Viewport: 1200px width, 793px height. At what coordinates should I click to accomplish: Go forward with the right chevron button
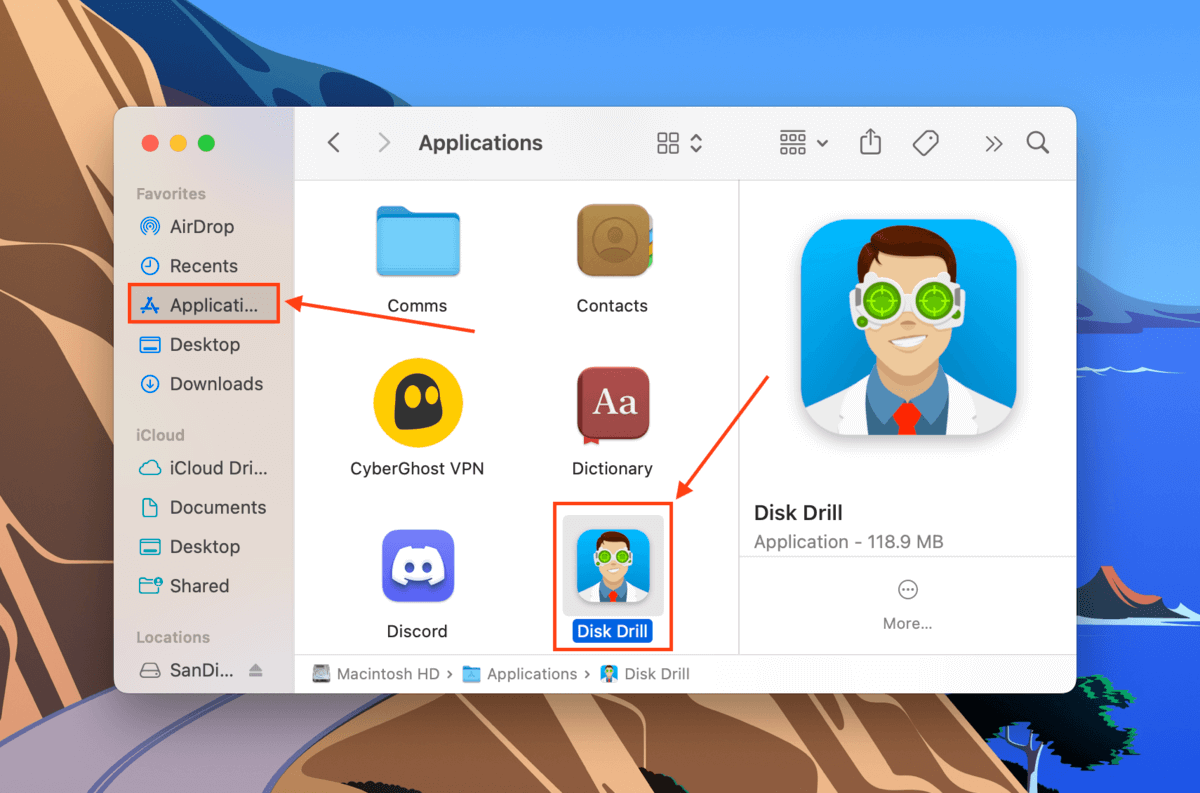[x=384, y=143]
